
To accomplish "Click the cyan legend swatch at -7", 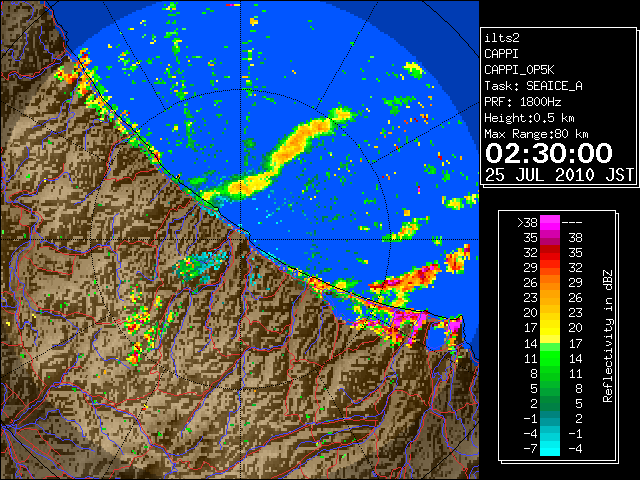I will coord(550,448).
